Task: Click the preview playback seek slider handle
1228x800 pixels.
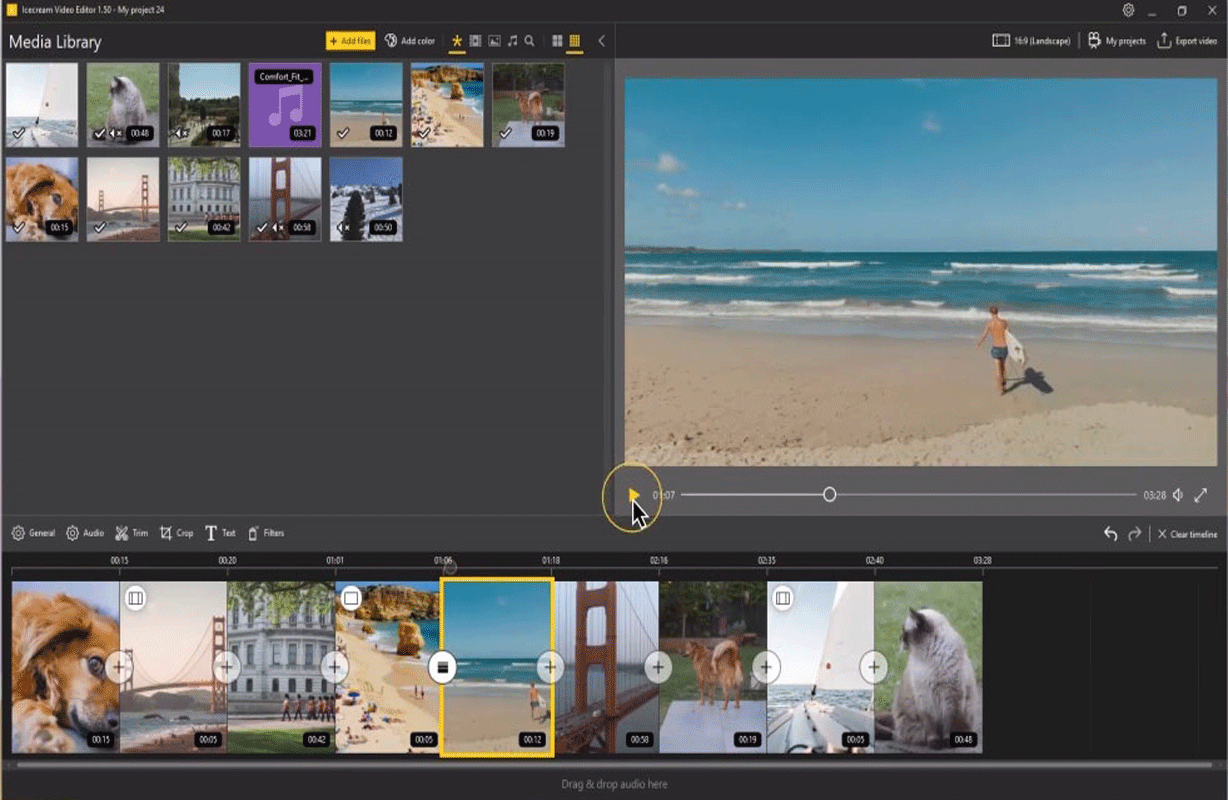Action: pos(829,495)
